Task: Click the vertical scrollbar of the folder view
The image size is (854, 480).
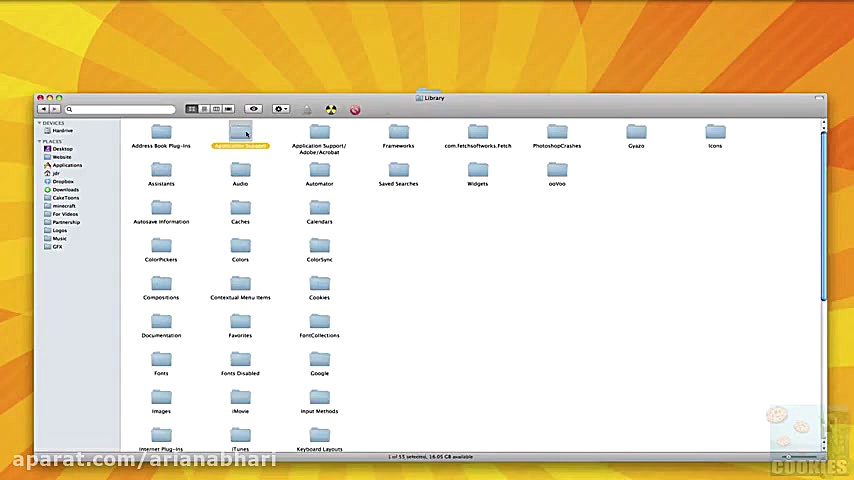Action: [823, 215]
